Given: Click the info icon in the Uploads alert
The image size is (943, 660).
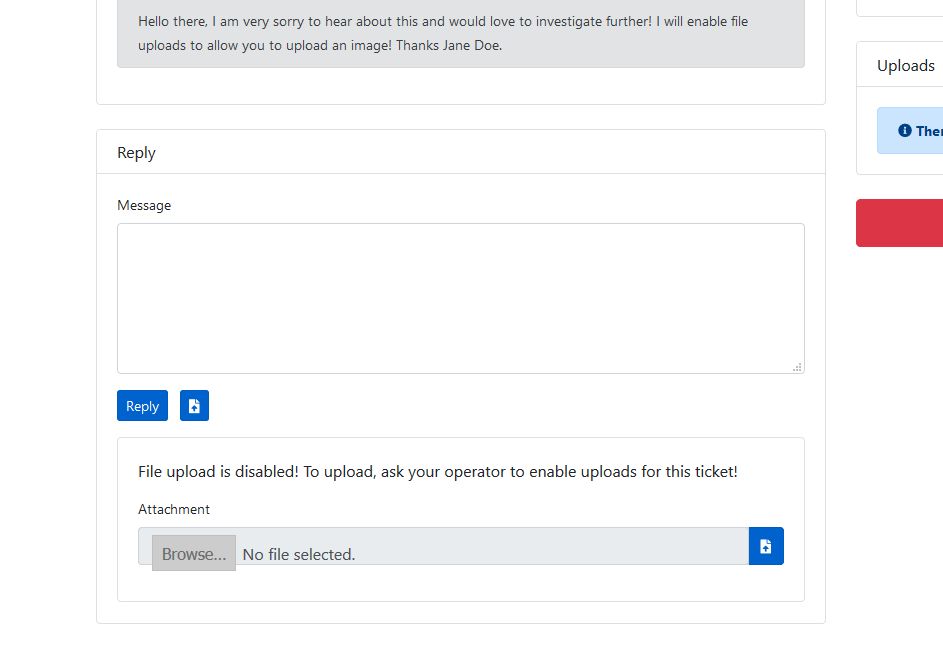Looking at the screenshot, I should click(x=905, y=131).
